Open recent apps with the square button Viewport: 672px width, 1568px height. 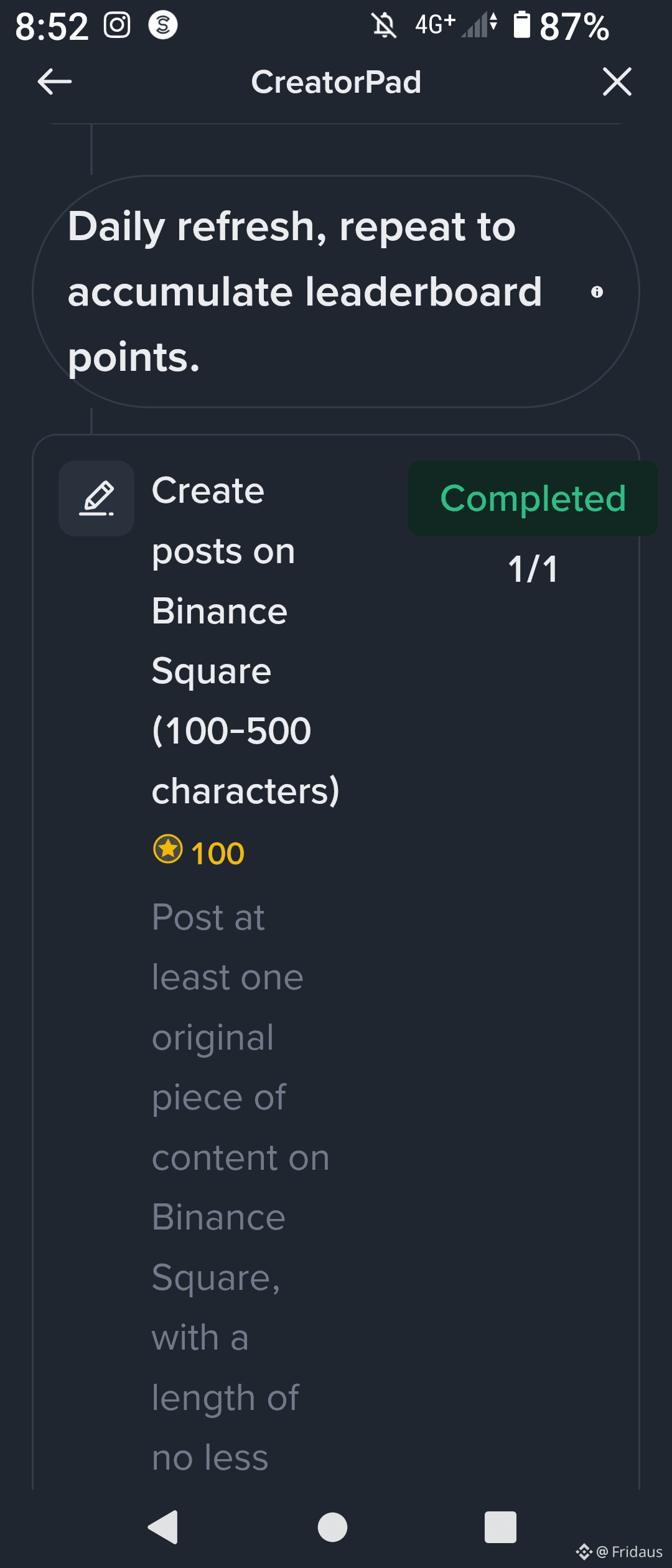click(500, 1527)
